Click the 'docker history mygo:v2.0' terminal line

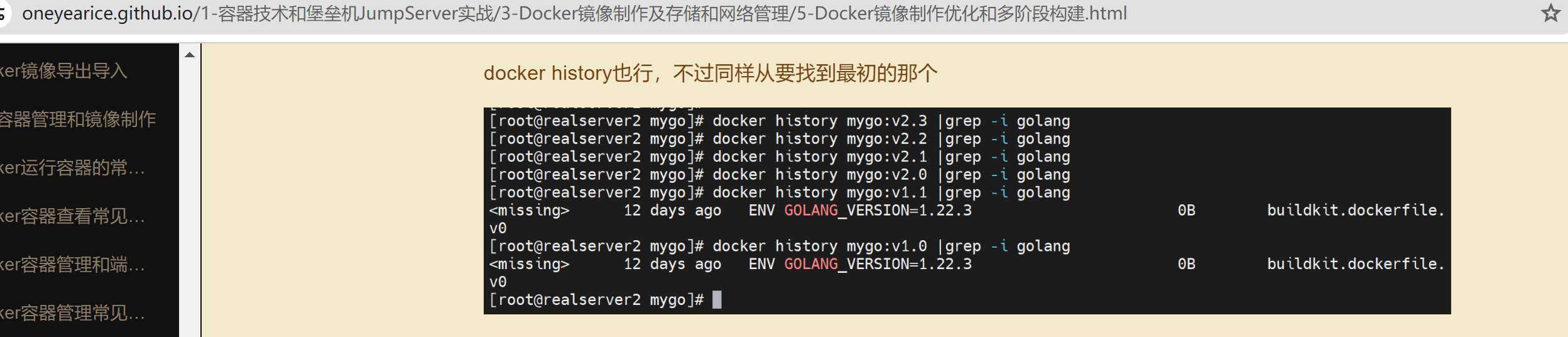tap(779, 175)
